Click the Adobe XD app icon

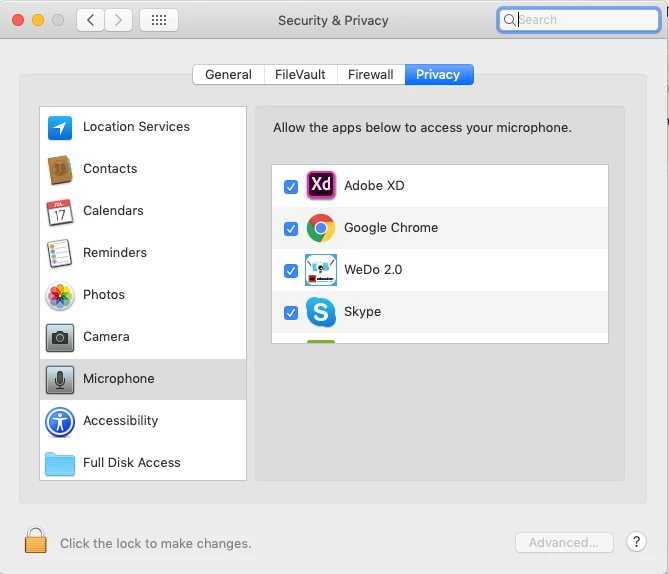321,185
